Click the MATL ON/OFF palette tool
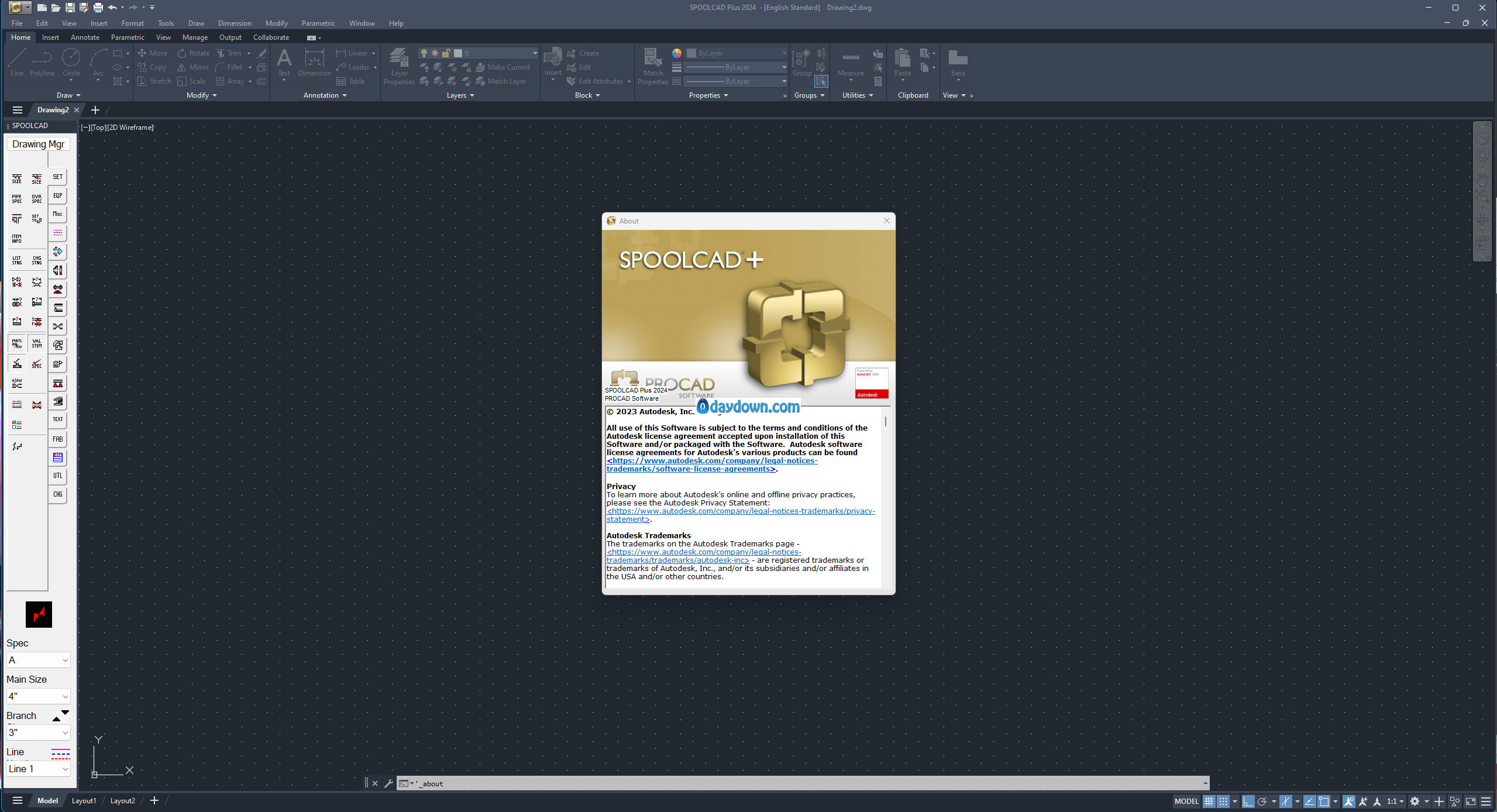 tap(17, 343)
